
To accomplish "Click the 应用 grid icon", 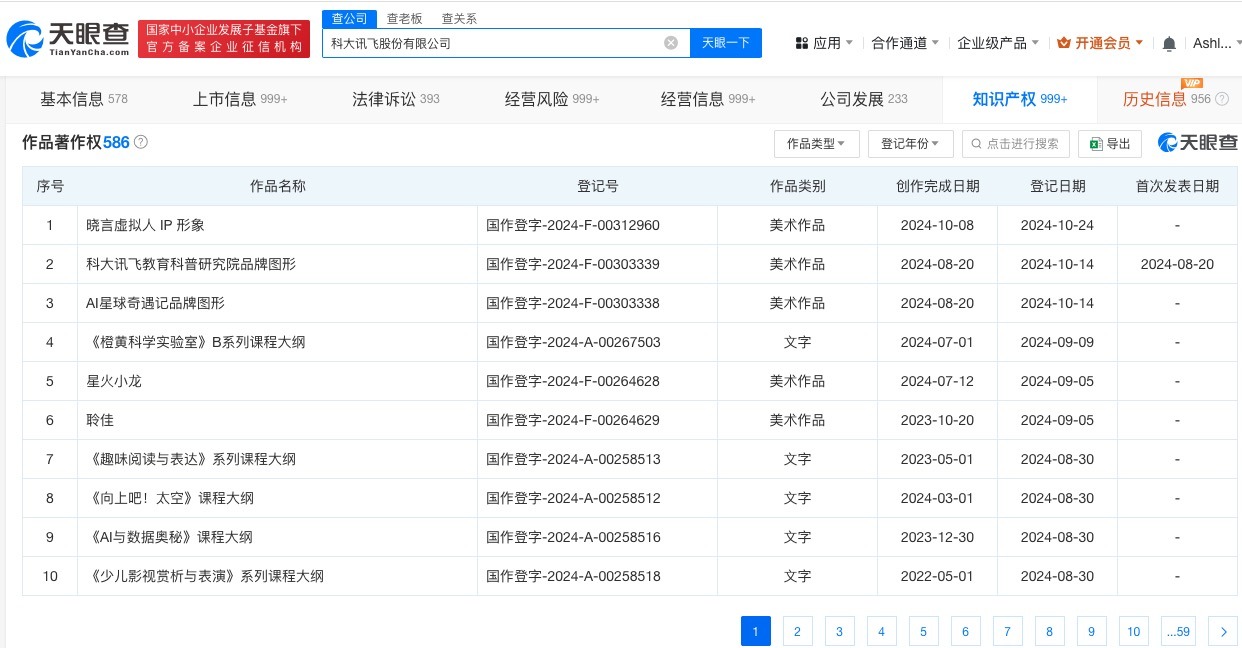I will click(801, 43).
